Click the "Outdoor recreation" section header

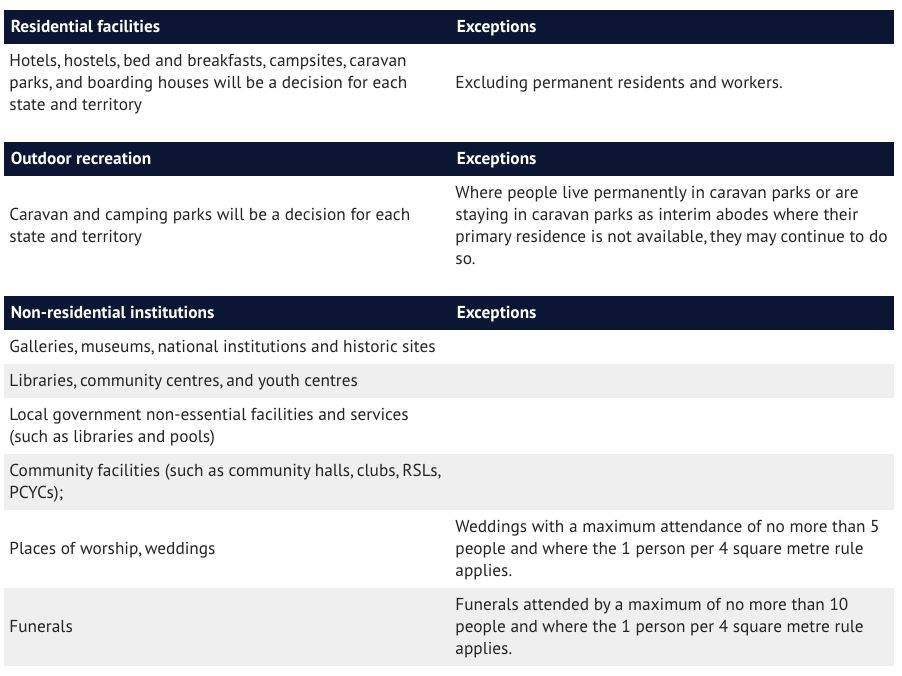(81, 159)
